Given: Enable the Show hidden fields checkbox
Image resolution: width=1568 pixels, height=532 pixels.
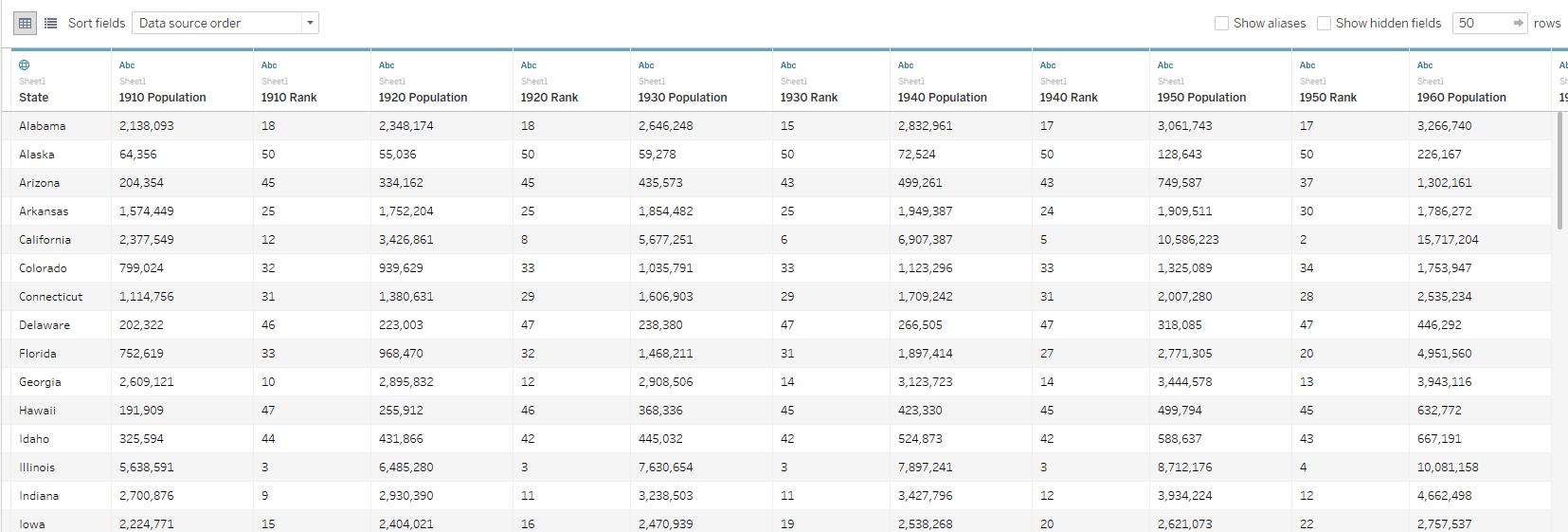Looking at the screenshot, I should 1325,23.
